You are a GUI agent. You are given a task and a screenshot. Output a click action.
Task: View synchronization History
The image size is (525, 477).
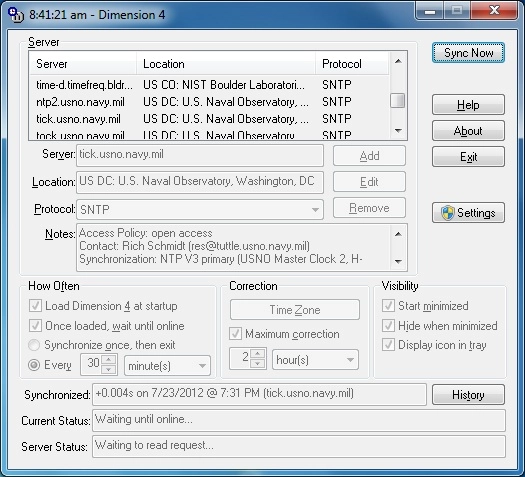coord(468,395)
